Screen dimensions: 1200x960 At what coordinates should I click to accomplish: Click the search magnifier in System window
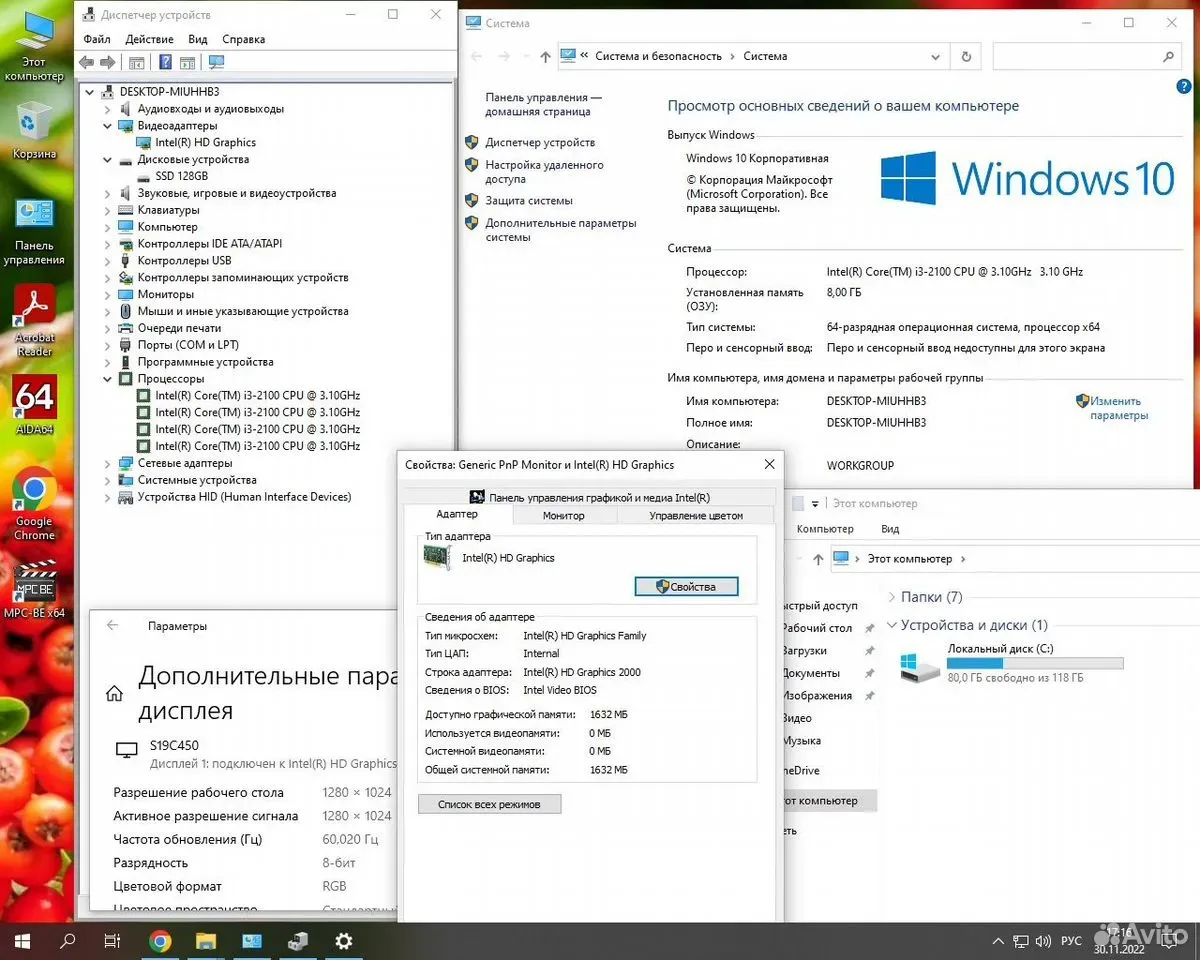(x=1169, y=58)
